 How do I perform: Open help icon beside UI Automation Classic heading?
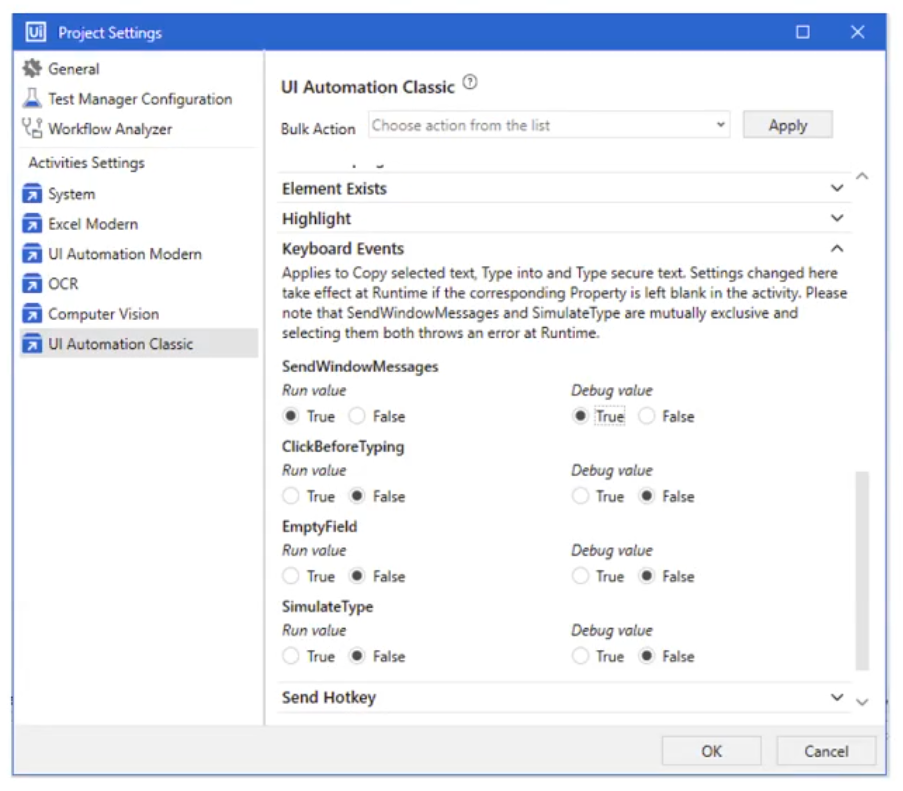470,82
